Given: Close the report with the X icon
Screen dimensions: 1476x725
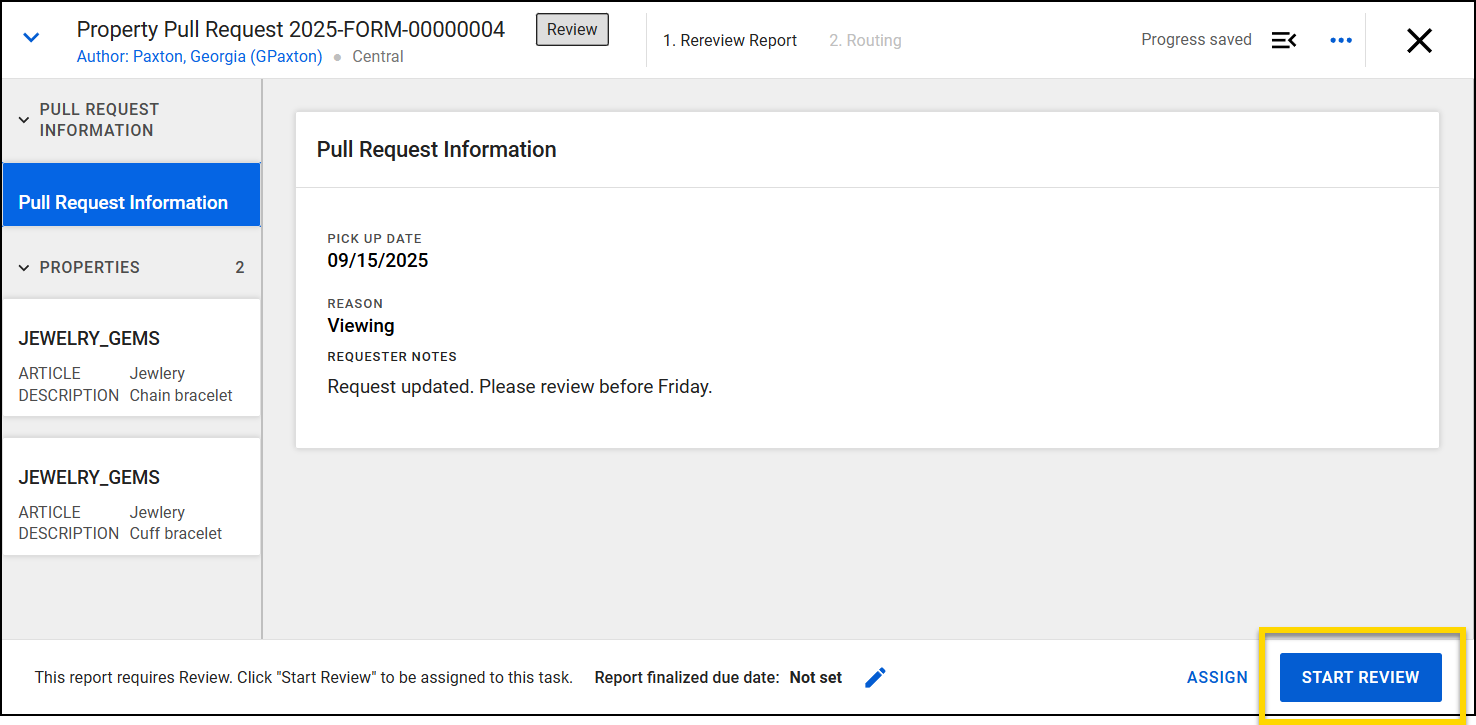Looking at the screenshot, I should (1419, 40).
